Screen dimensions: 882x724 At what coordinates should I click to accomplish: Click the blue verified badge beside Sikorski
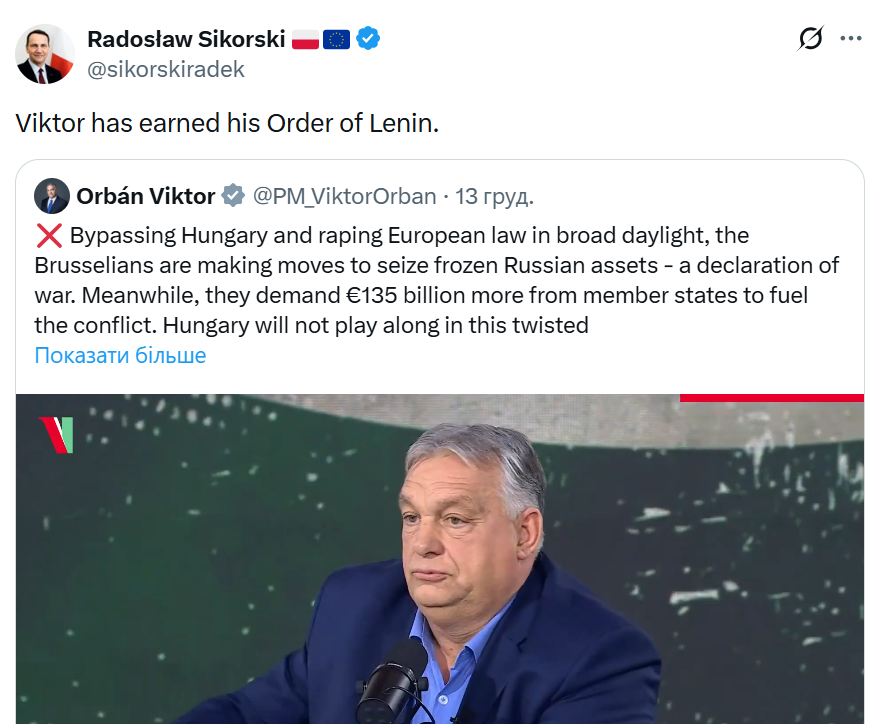368,39
